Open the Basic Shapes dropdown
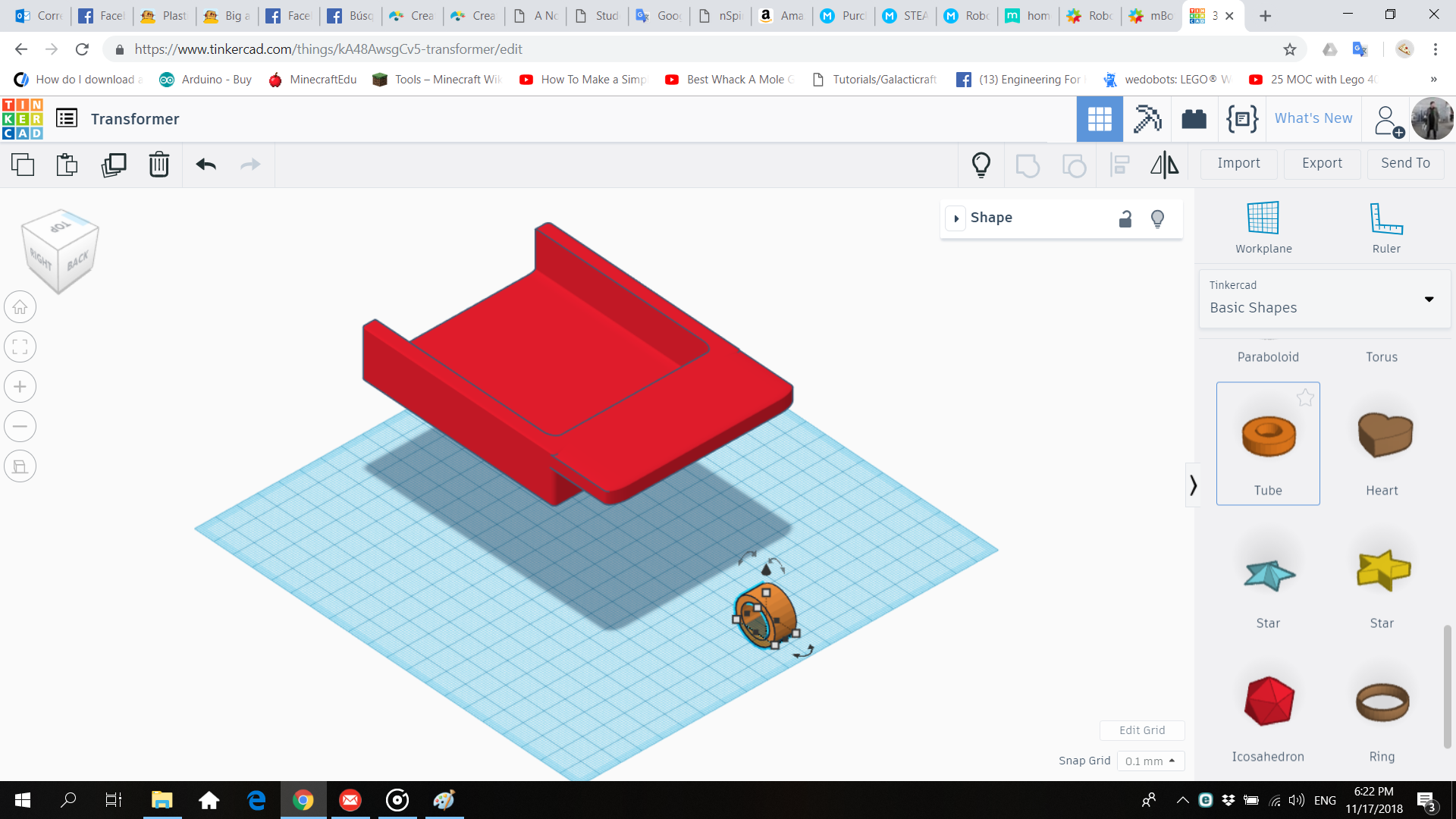The width and height of the screenshot is (1456, 819). 1324,299
